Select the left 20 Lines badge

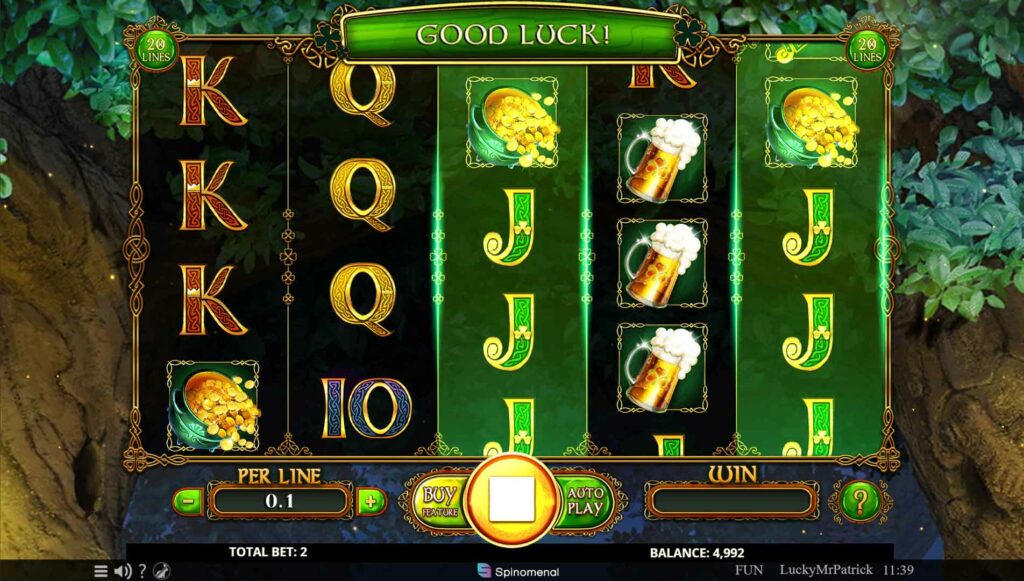155,50
